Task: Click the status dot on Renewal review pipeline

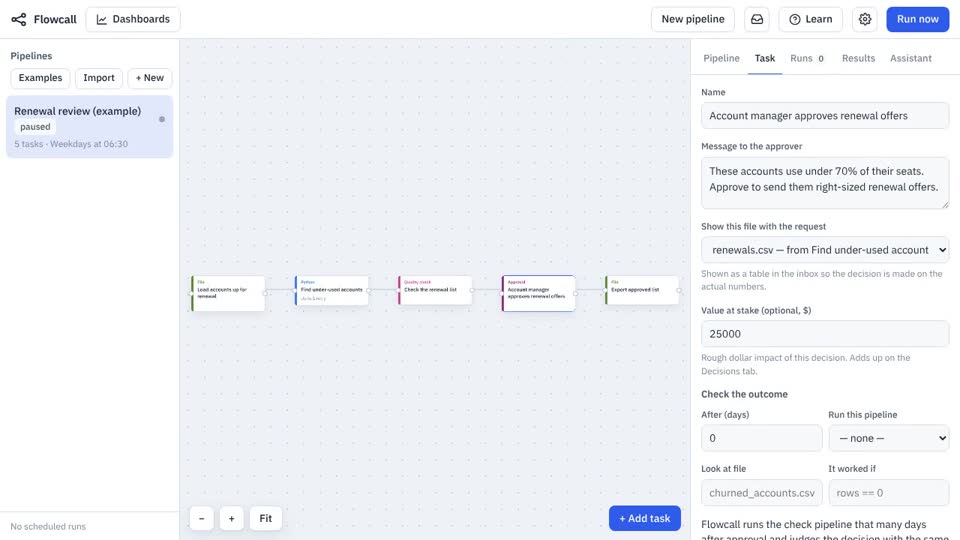Action: click(162, 119)
